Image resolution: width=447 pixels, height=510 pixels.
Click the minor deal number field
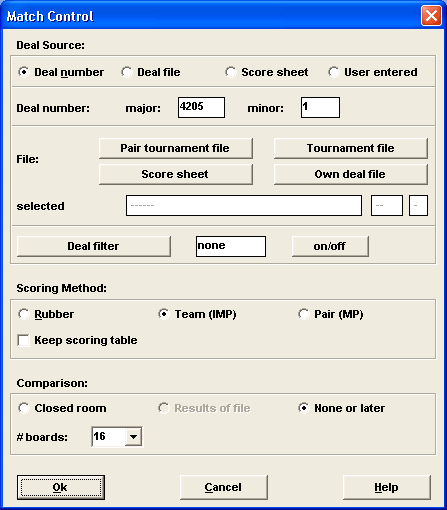[x=320, y=107]
